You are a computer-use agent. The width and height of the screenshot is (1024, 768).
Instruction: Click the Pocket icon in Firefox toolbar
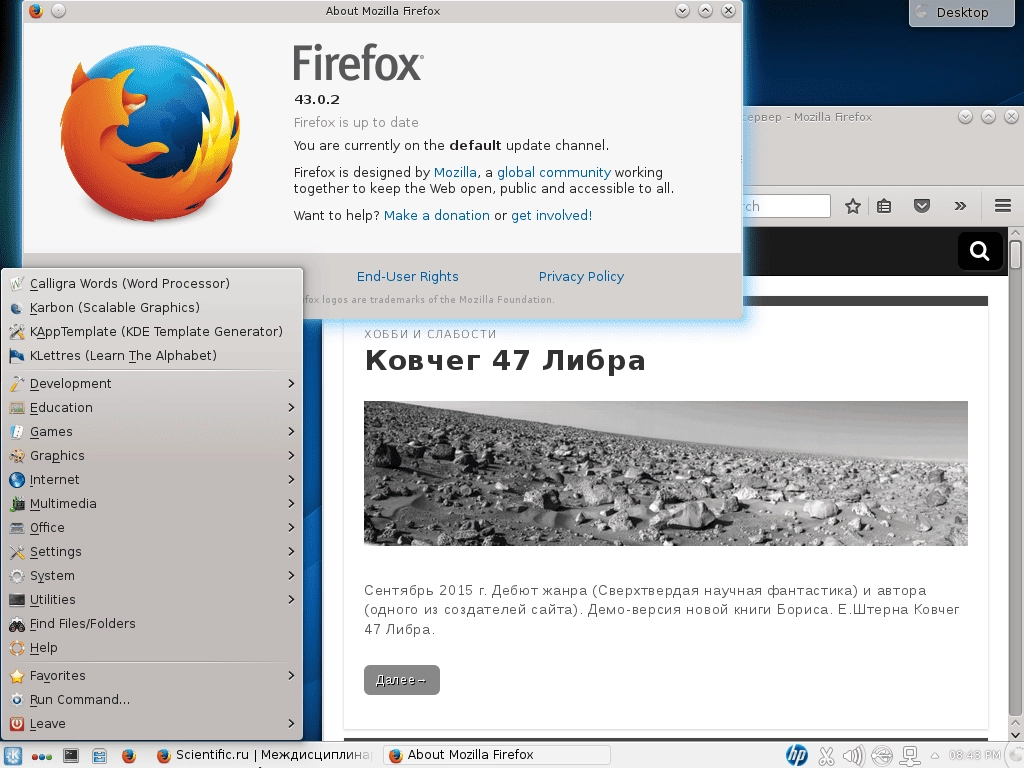click(x=921, y=206)
